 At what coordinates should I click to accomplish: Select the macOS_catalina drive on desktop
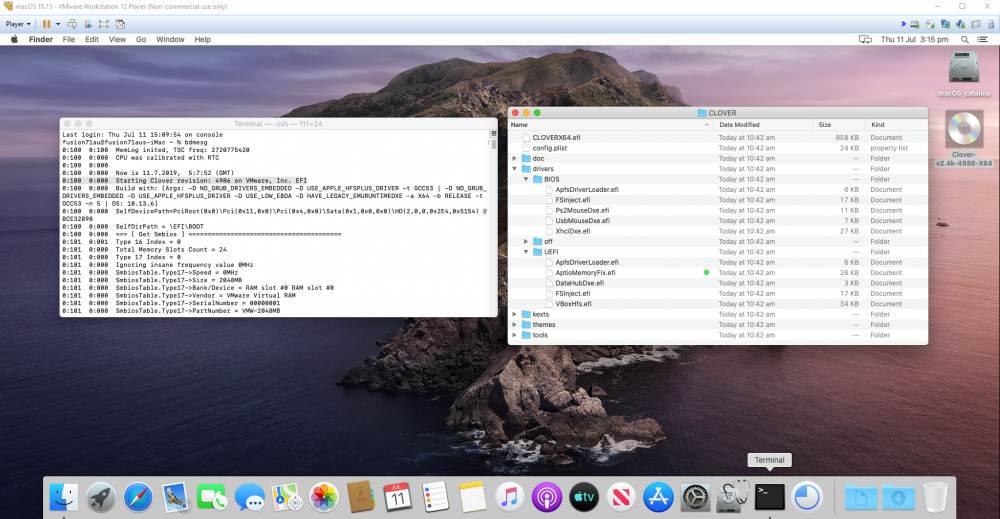pyautogui.click(x=964, y=73)
